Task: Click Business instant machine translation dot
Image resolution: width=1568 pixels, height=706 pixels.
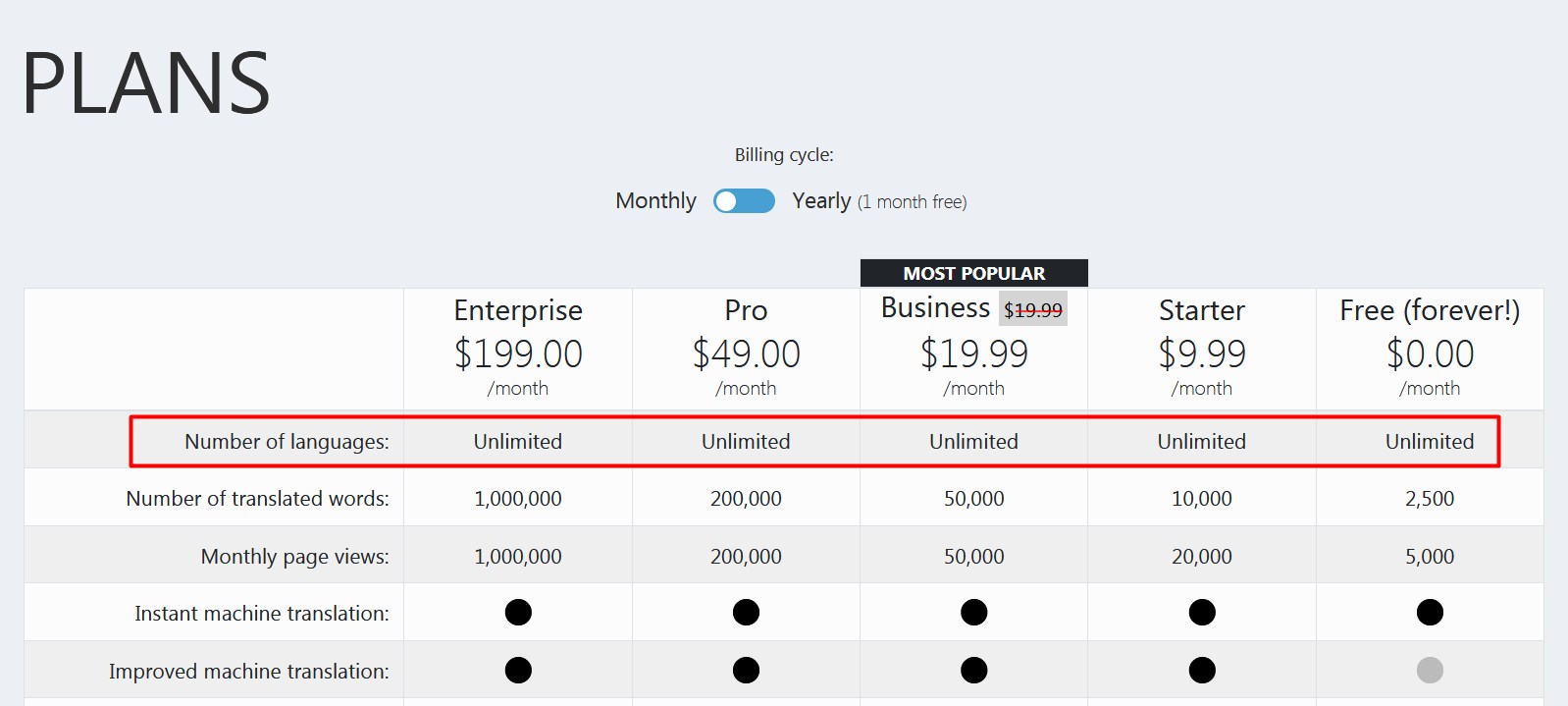Action: point(974,613)
